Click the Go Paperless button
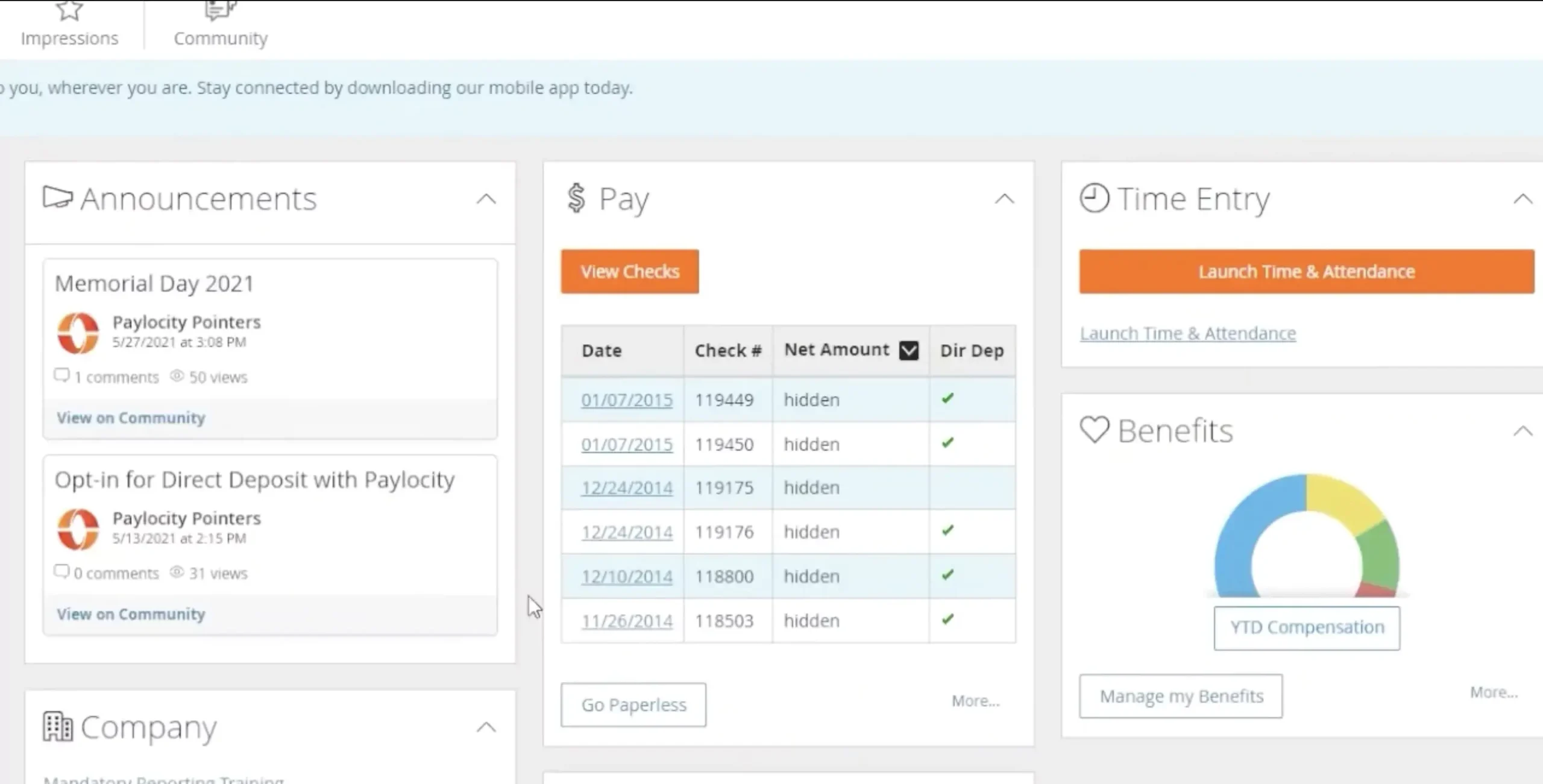 [x=633, y=704]
